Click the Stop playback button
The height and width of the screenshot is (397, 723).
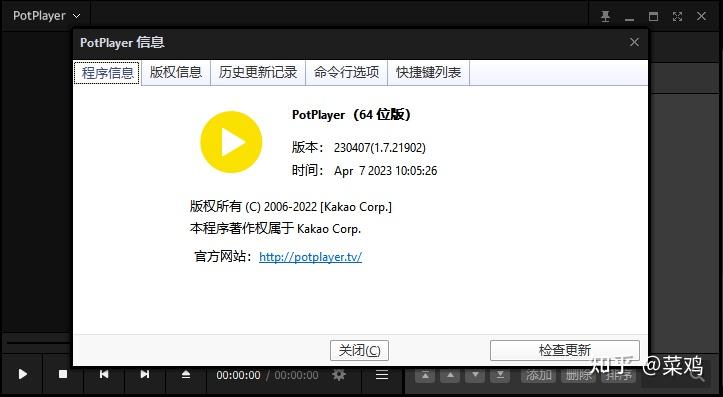pyautogui.click(x=63, y=374)
